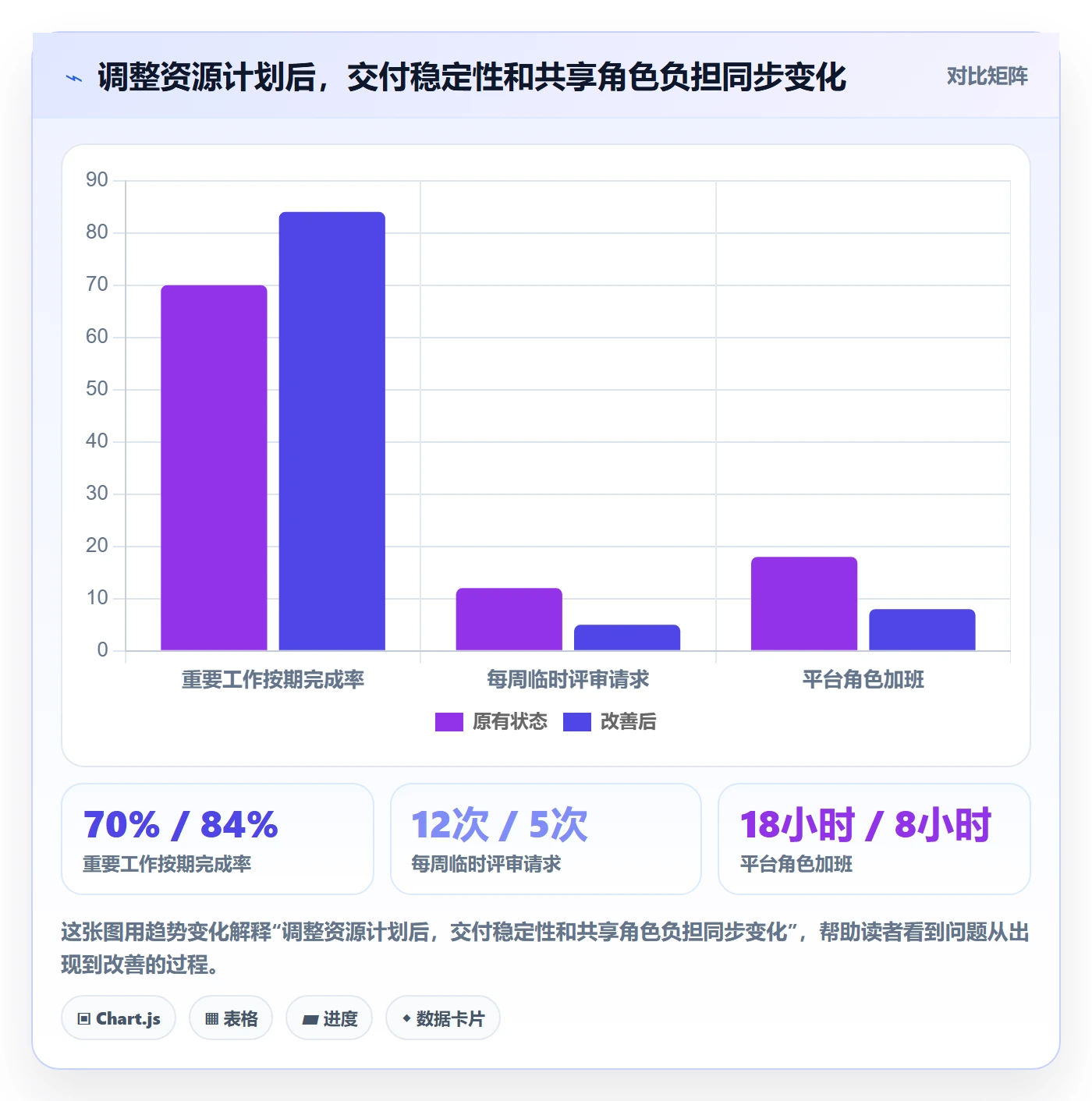The height and width of the screenshot is (1101, 1092).
Task: Click the 84% blue bar for 重要工作按期完成率
Action: coord(332,431)
